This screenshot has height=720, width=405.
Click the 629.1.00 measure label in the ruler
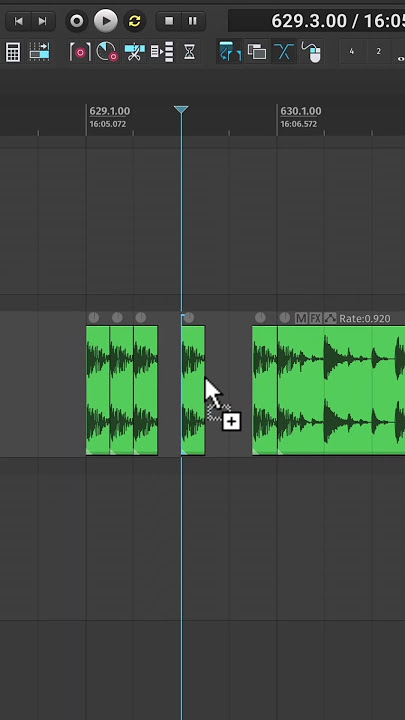pyautogui.click(x=109, y=111)
